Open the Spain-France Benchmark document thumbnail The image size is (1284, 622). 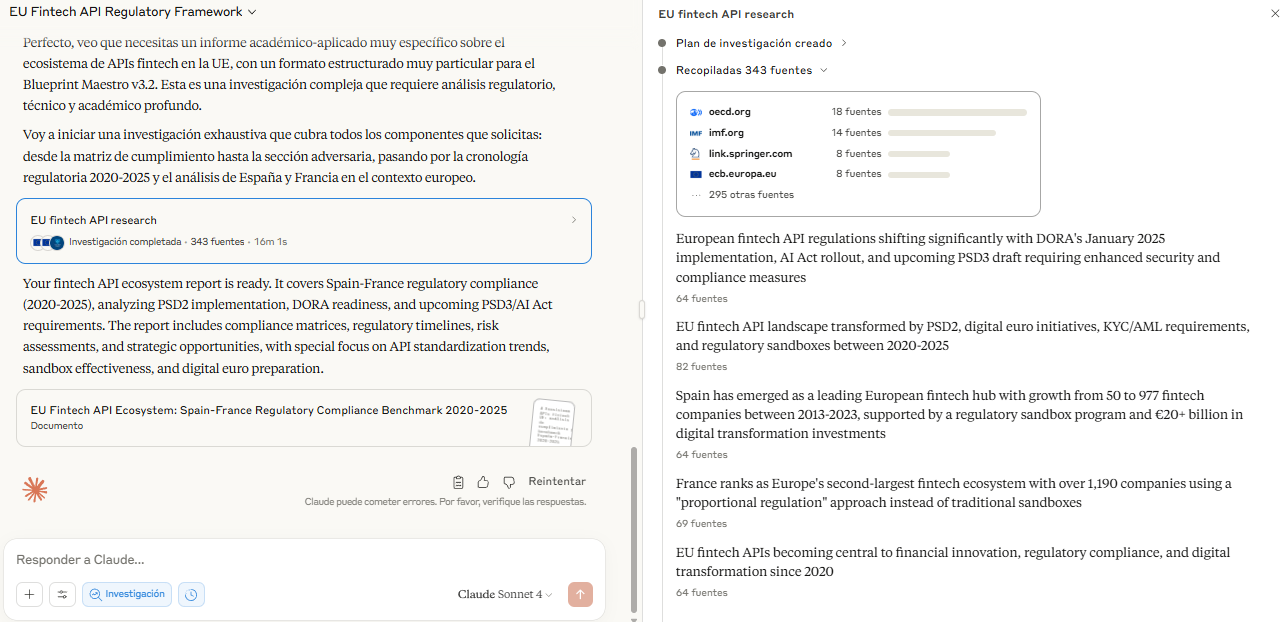coord(551,421)
